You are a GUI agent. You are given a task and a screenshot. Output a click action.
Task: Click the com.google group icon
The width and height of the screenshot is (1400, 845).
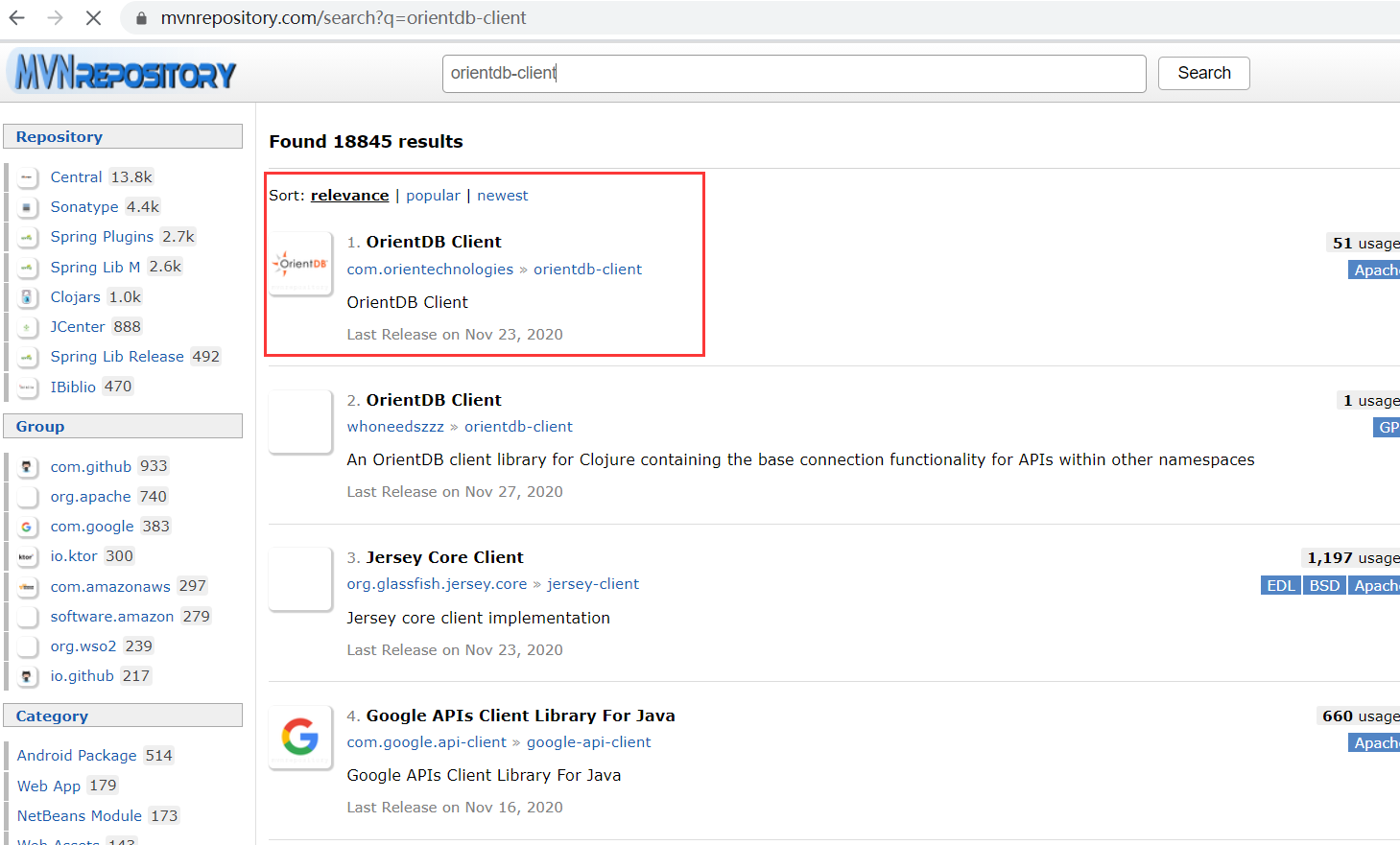[28, 527]
